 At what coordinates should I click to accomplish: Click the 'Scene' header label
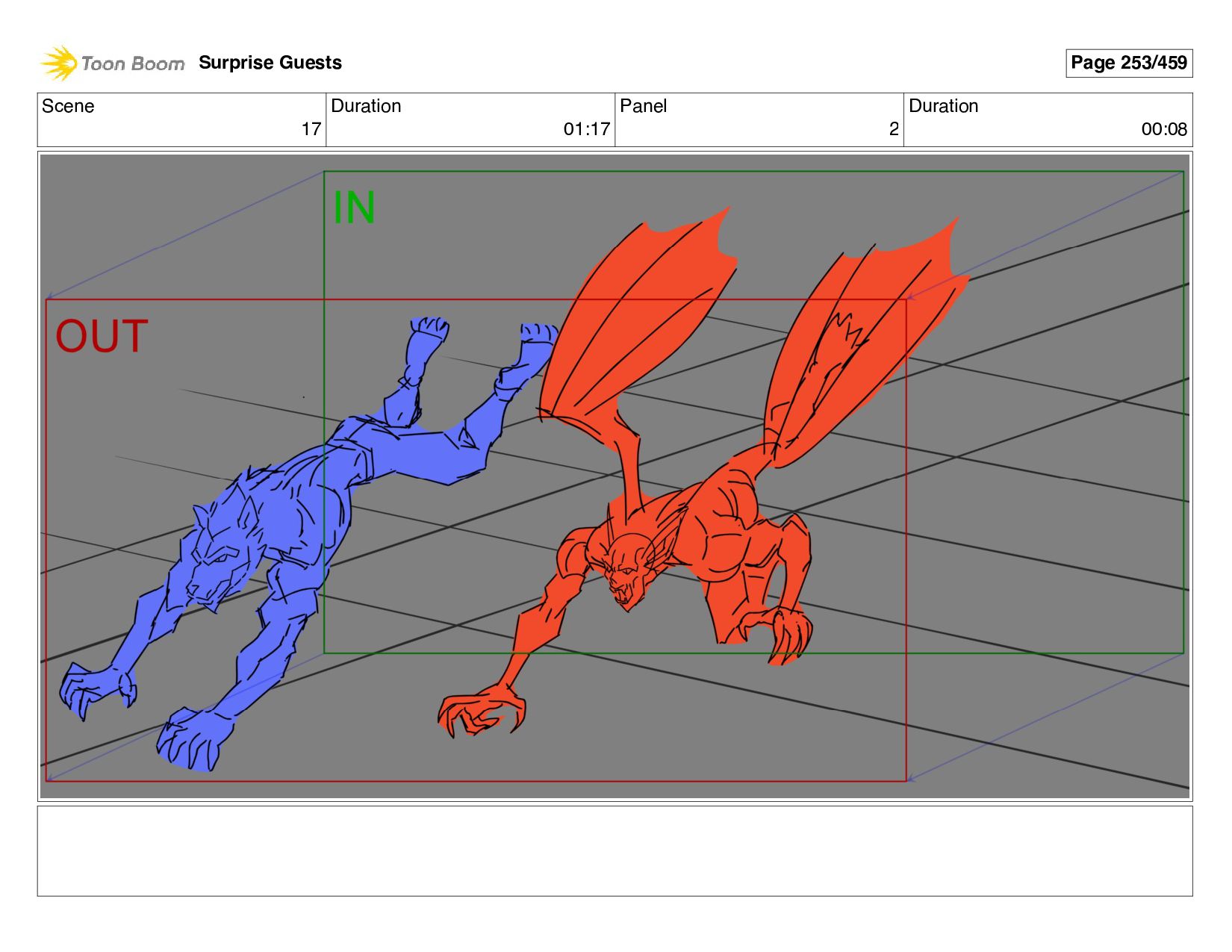tap(68, 106)
